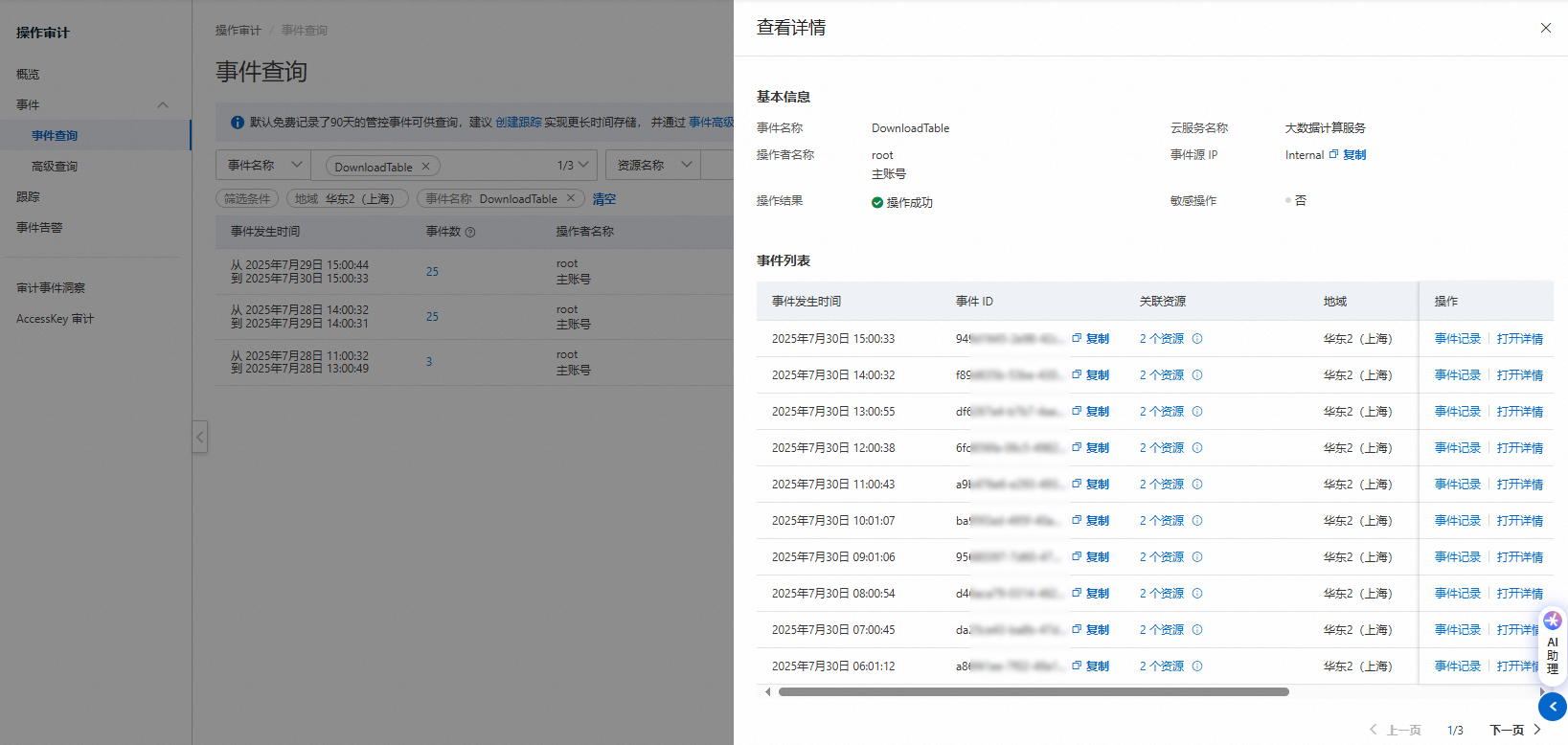Copy the Internal event source IP

[x=1348, y=154]
